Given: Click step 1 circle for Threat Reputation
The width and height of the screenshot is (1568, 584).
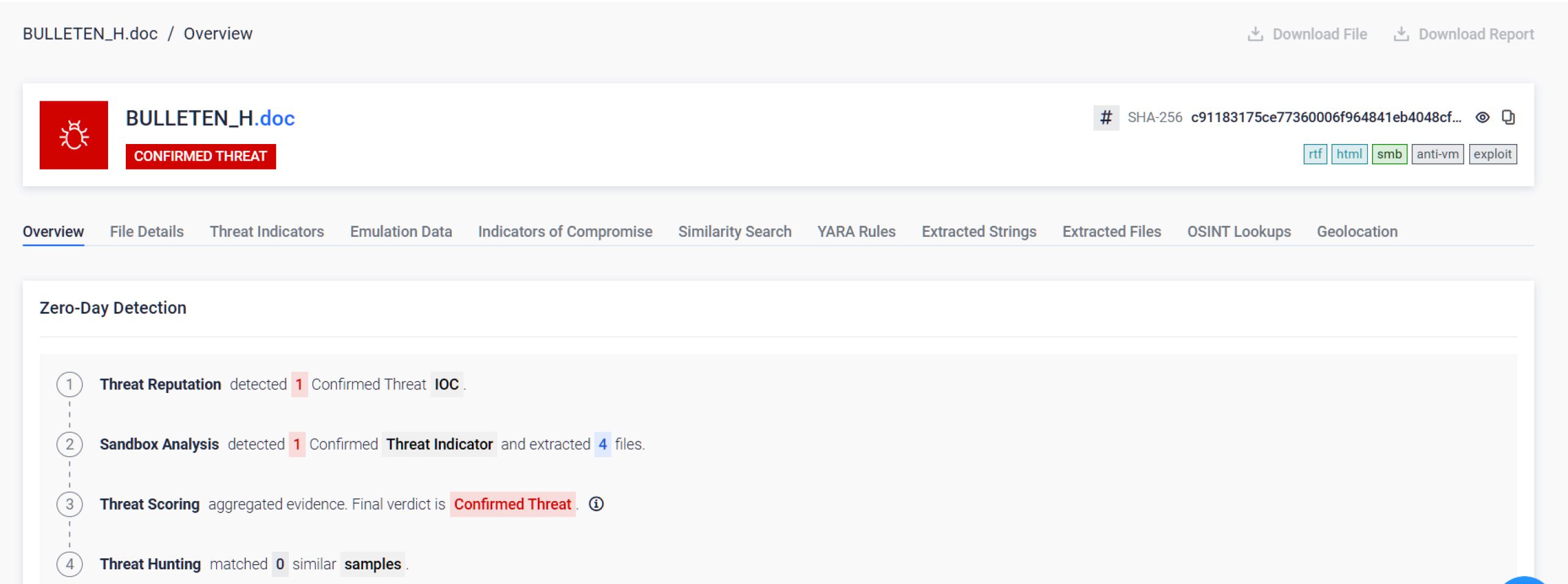Looking at the screenshot, I should (x=70, y=384).
